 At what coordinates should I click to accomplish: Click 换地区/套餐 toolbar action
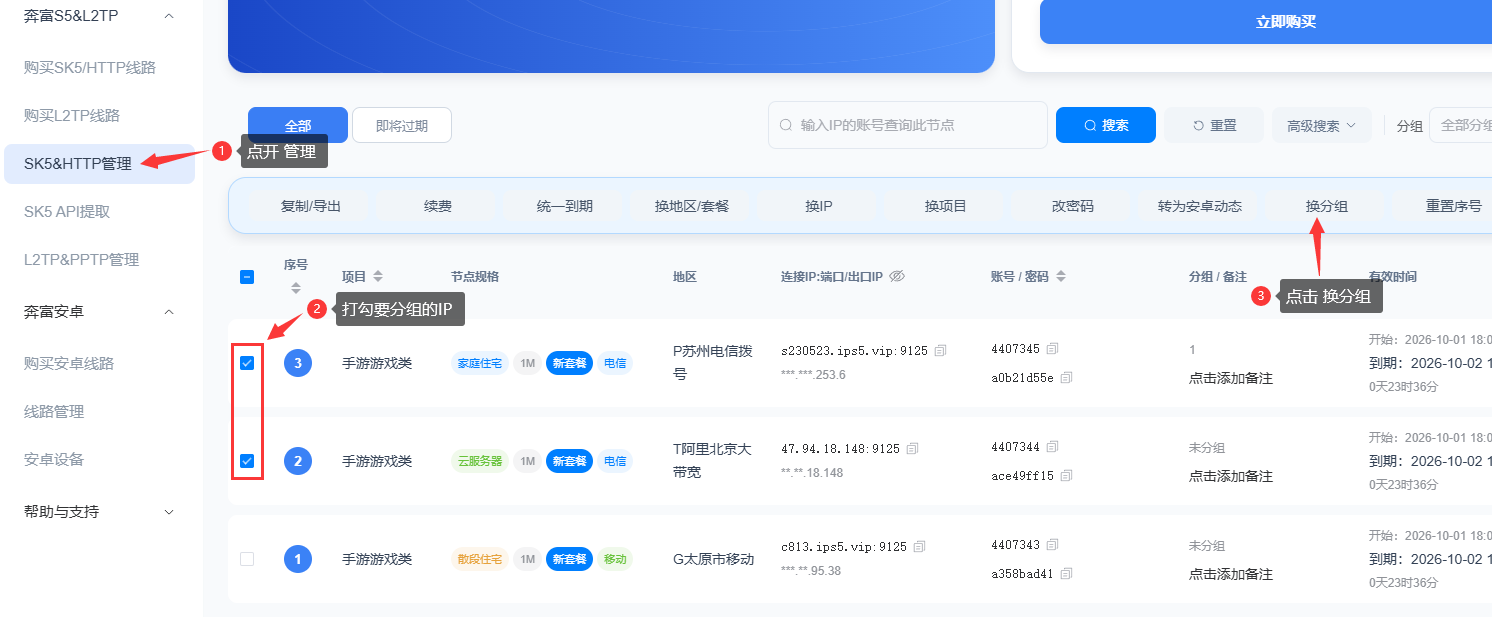[x=692, y=206]
